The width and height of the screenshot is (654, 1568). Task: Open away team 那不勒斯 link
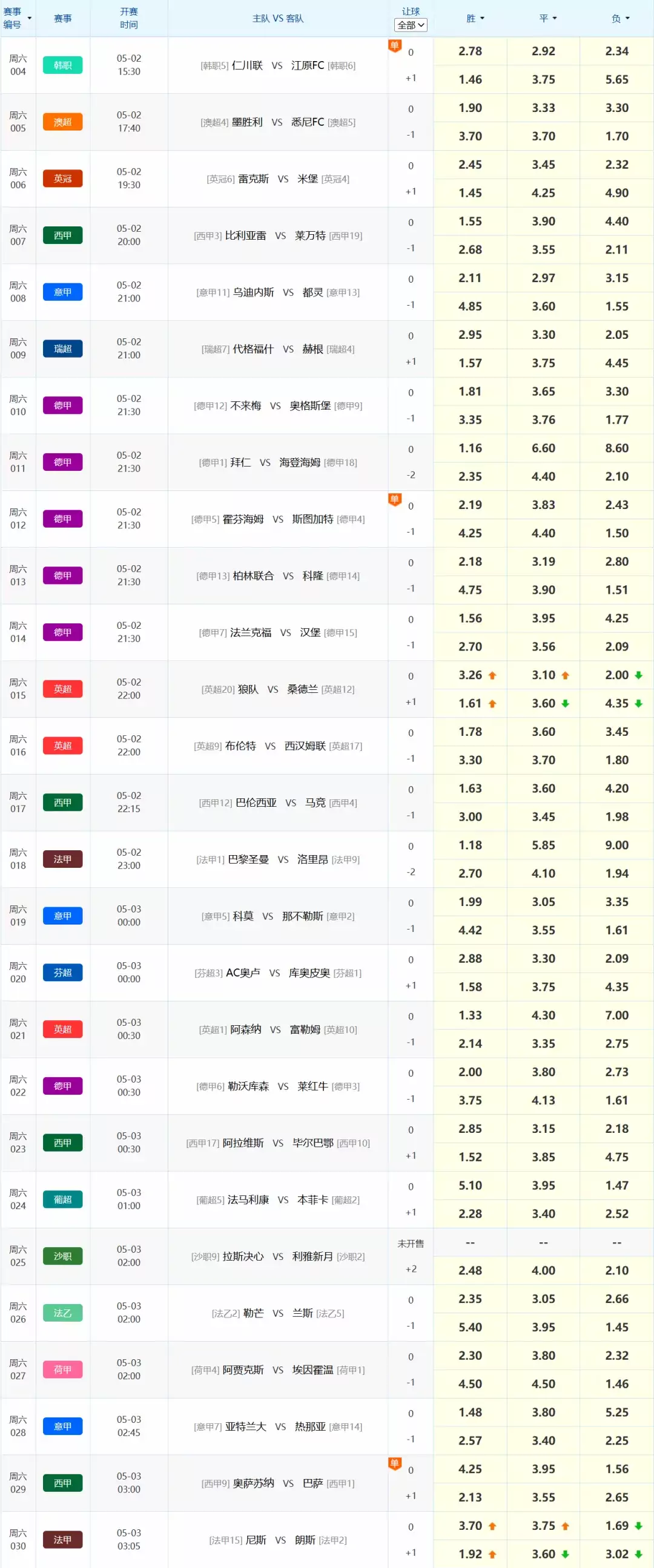[x=303, y=916]
